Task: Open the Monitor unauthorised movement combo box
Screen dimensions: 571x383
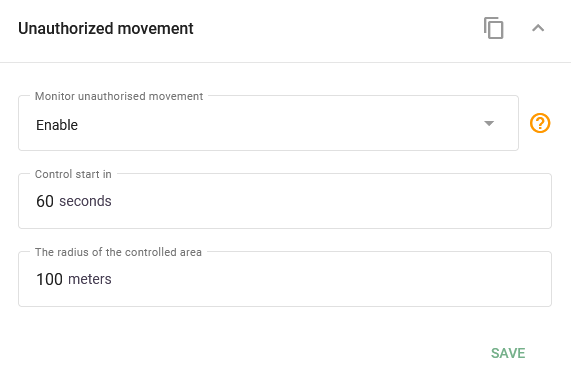Action: [x=268, y=123]
